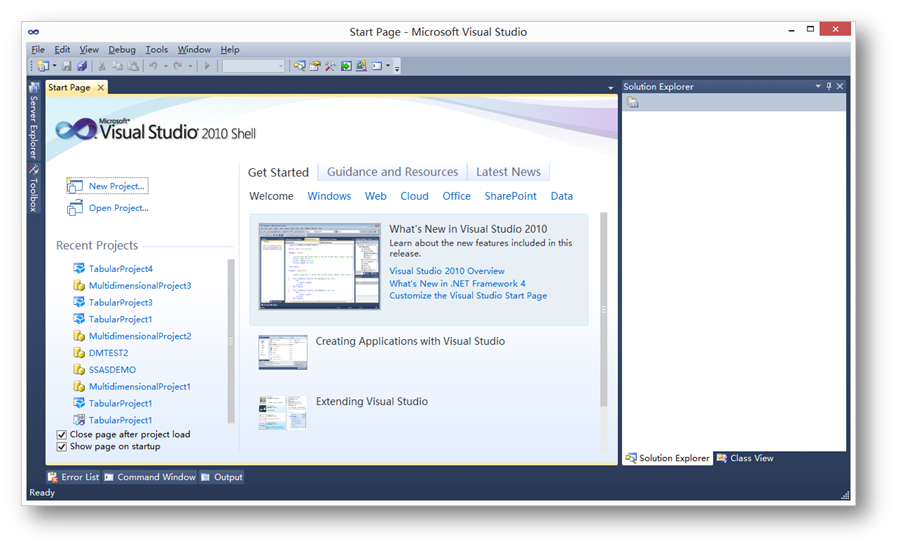Click the Get Started content scrollbar

603,309
